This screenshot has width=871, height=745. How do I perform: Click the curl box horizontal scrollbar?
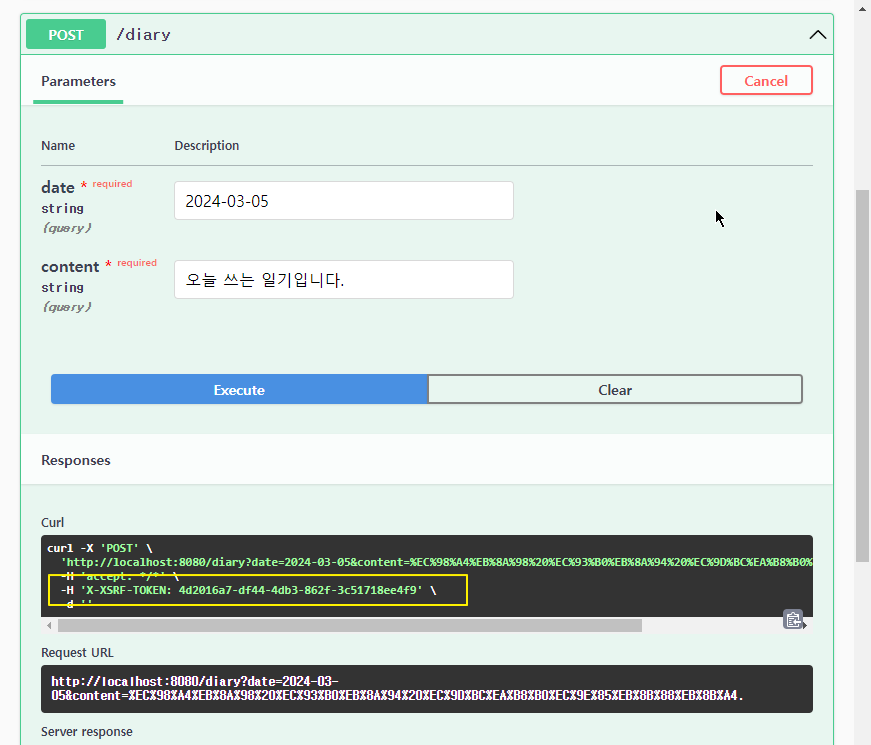click(x=350, y=626)
